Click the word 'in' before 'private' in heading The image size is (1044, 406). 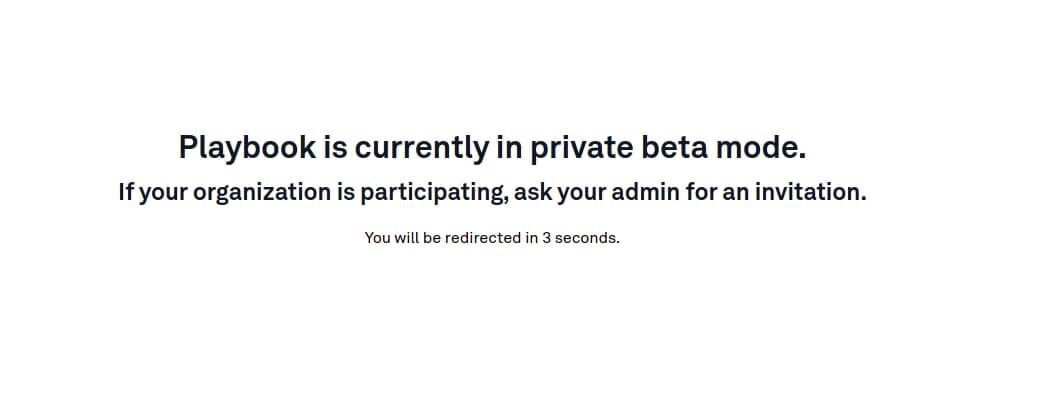coord(509,146)
